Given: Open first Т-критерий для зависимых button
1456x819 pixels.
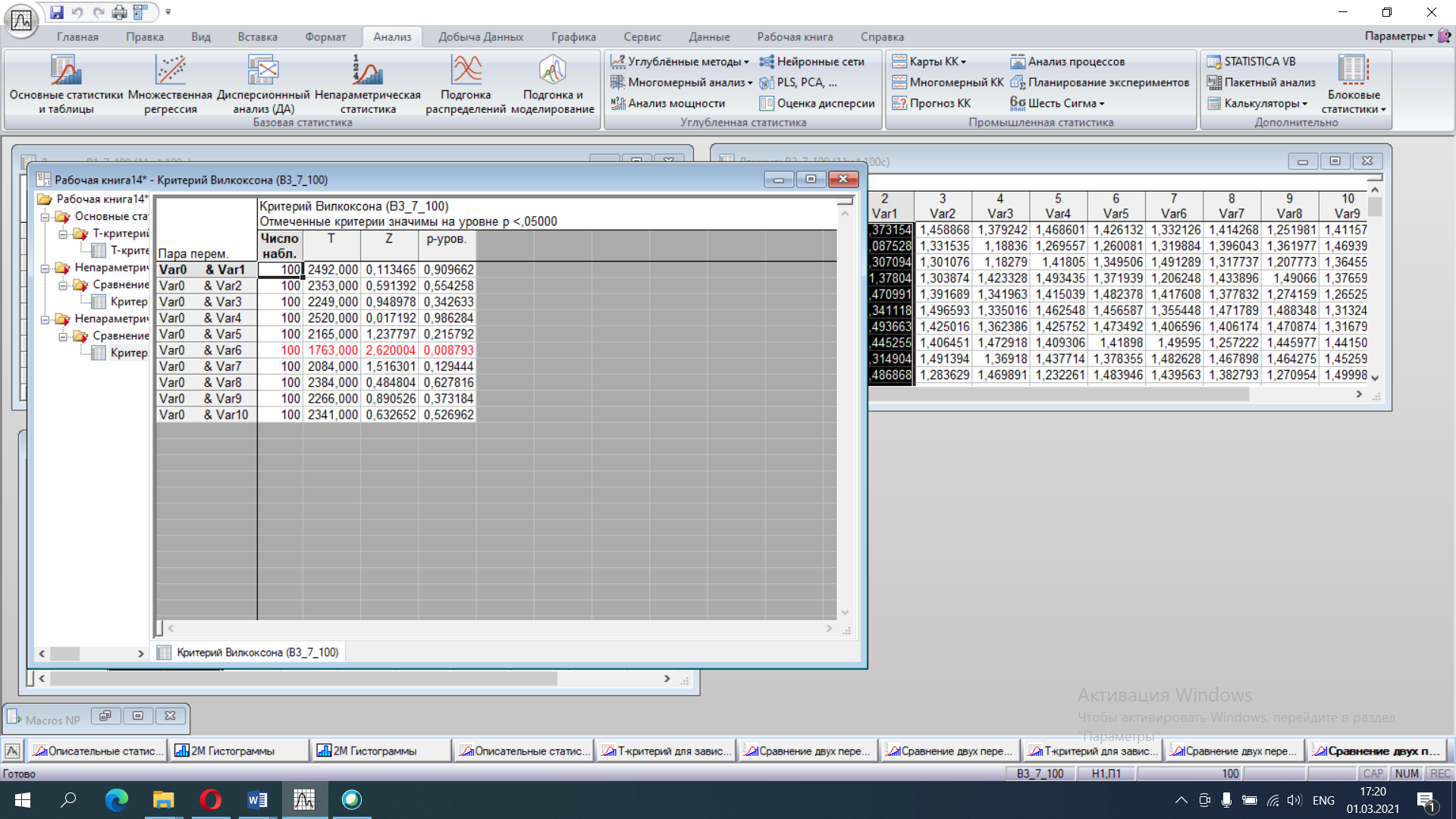Looking at the screenshot, I should 667,751.
